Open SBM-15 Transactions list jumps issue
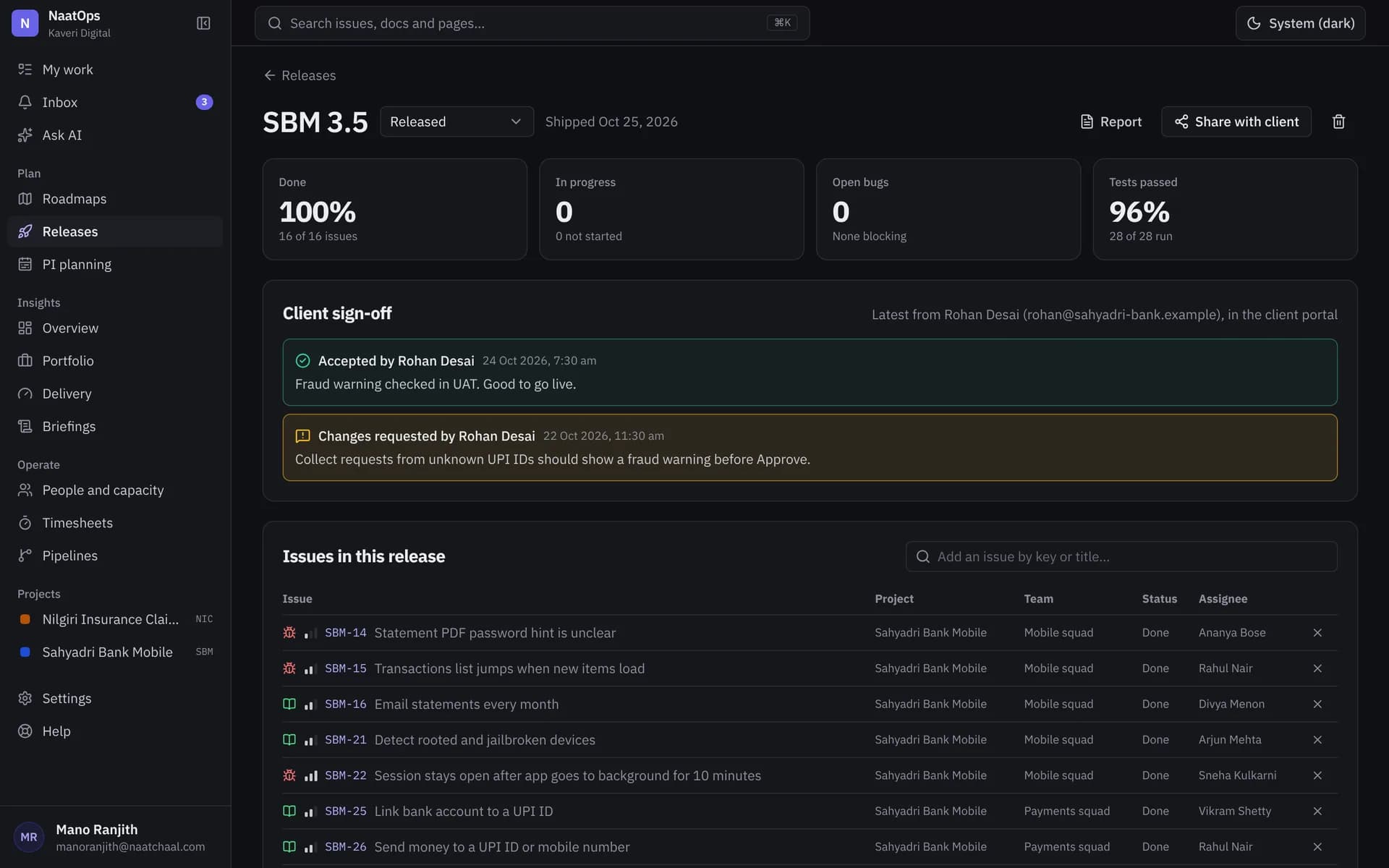1389x868 pixels. click(509, 668)
